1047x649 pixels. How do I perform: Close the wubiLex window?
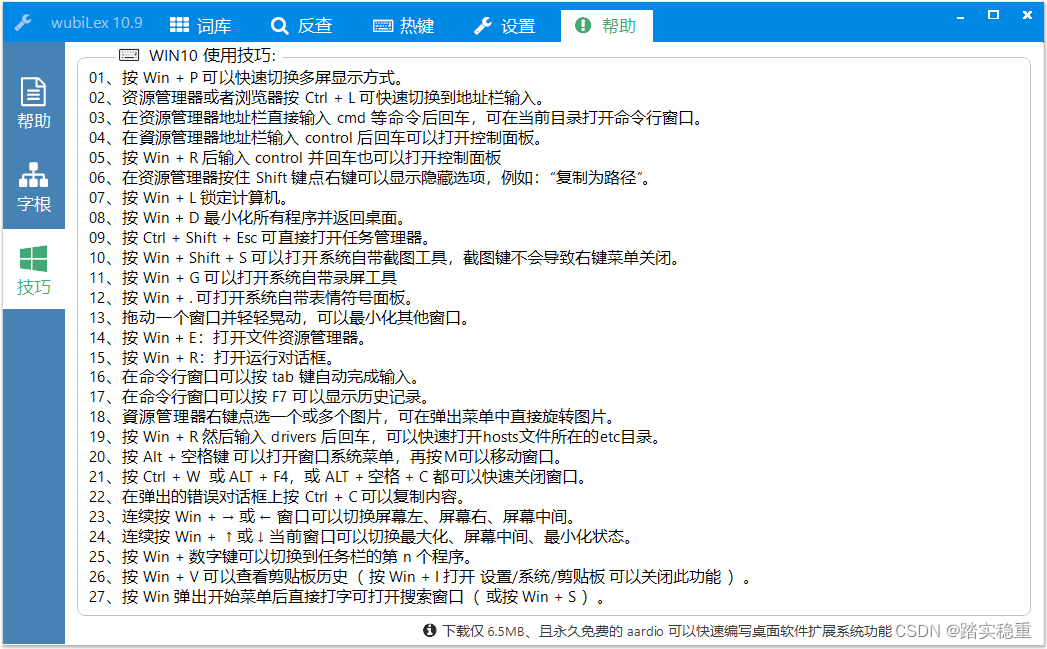pos(1028,15)
